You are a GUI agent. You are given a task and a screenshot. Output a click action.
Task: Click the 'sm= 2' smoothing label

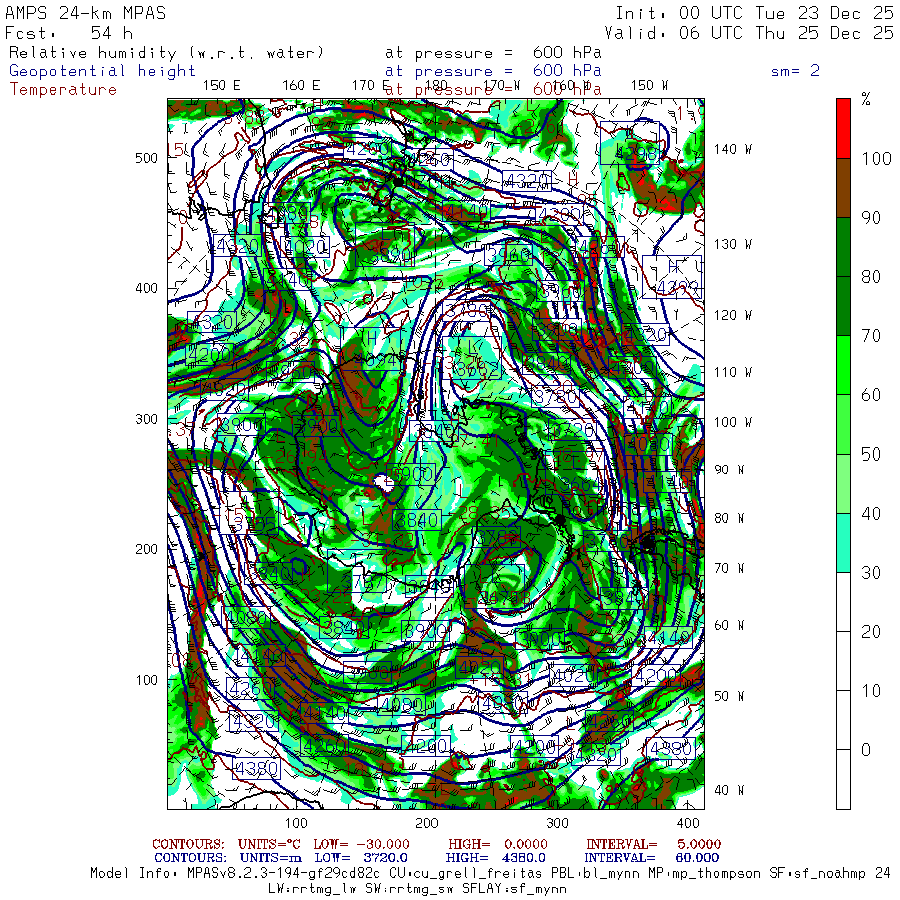point(796,71)
